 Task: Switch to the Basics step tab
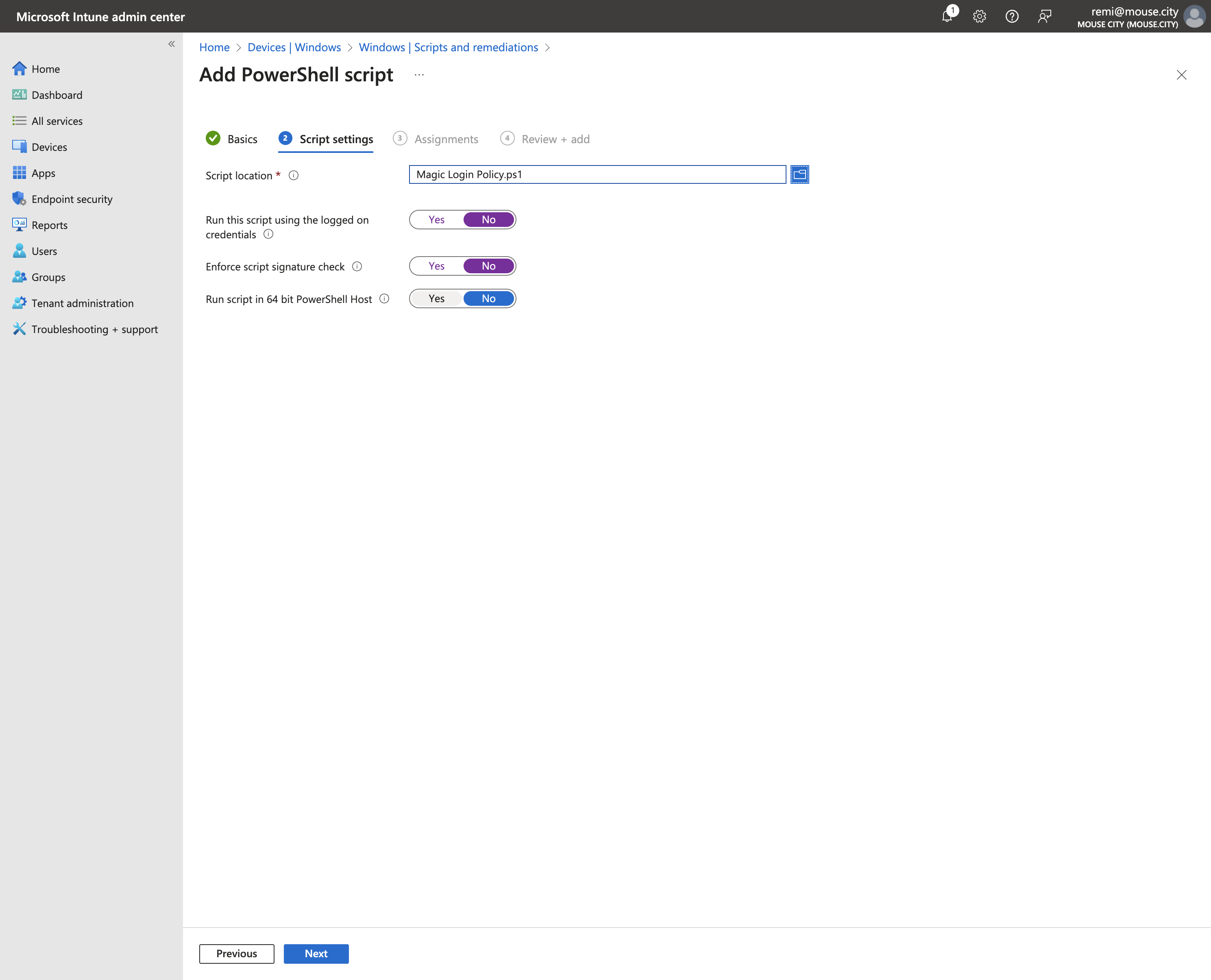(x=231, y=139)
